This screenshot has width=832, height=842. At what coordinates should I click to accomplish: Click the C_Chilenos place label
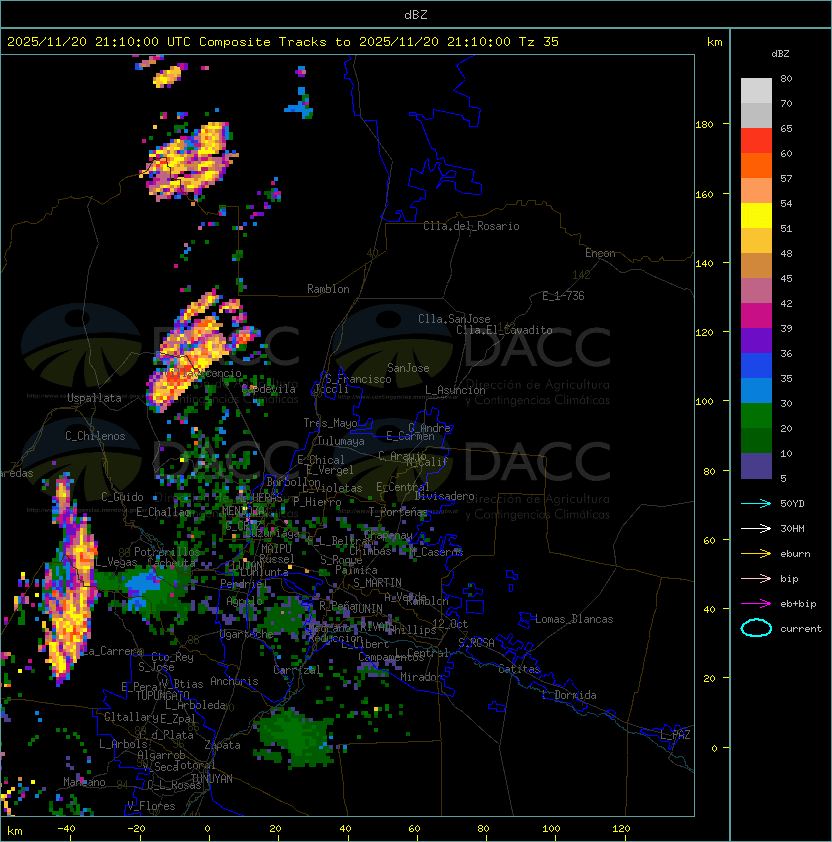pyautogui.click(x=95, y=436)
